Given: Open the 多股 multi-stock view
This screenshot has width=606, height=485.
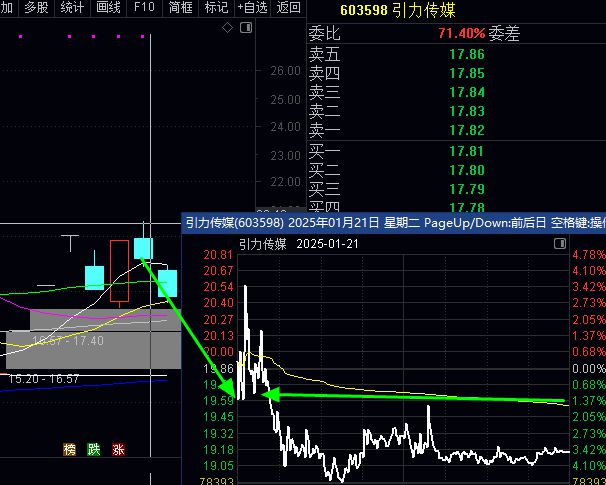Looking at the screenshot, I should [36, 7].
